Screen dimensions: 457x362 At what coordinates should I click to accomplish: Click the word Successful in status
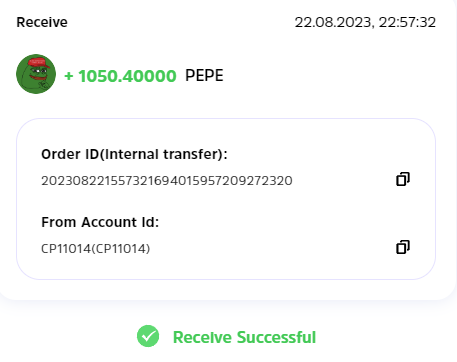point(276,337)
